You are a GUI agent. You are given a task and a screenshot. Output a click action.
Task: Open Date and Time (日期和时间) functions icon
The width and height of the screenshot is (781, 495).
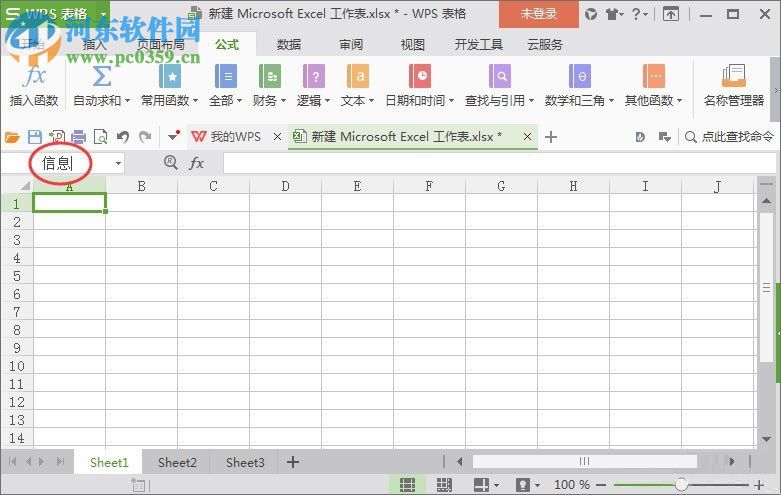pyautogui.click(x=420, y=76)
